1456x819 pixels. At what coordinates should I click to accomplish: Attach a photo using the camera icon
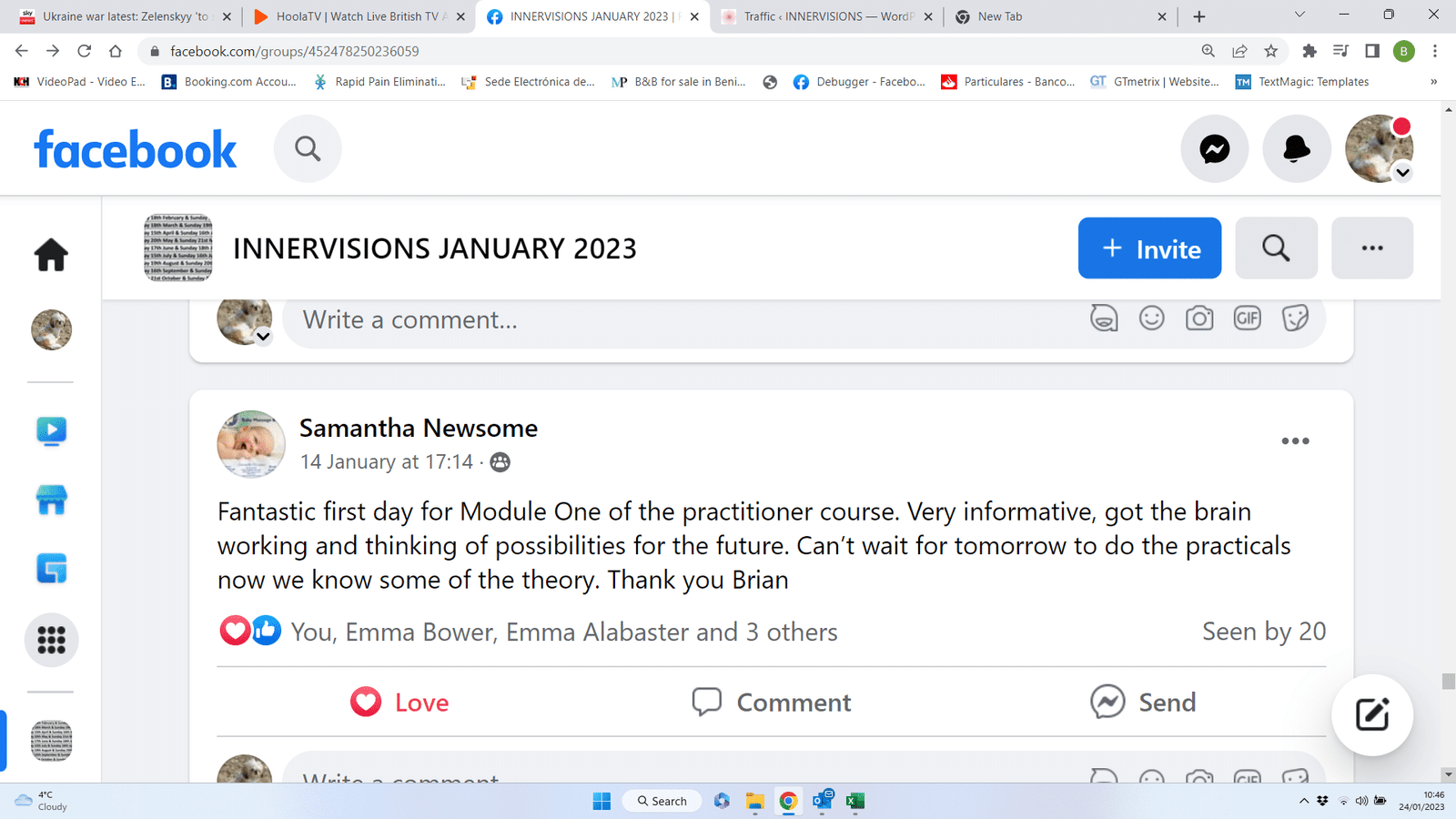pyautogui.click(x=1198, y=318)
